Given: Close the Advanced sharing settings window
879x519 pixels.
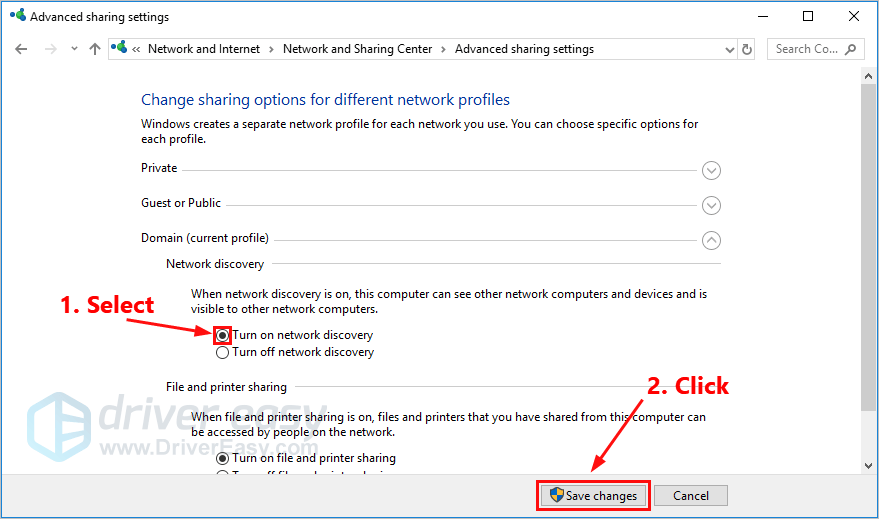Looking at the screenshot, I should [x=854, y=16].
